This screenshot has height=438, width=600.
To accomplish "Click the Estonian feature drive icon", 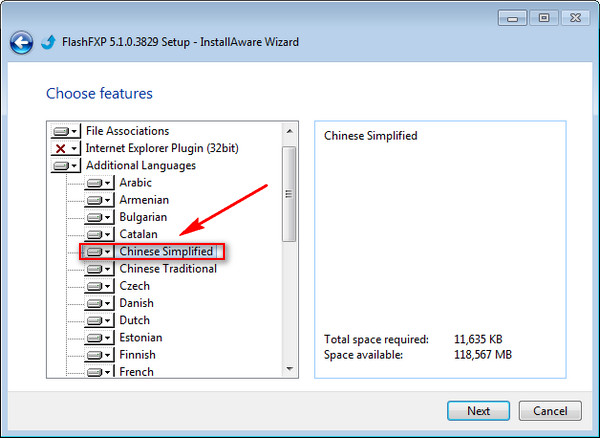I will tap(94, 338).
